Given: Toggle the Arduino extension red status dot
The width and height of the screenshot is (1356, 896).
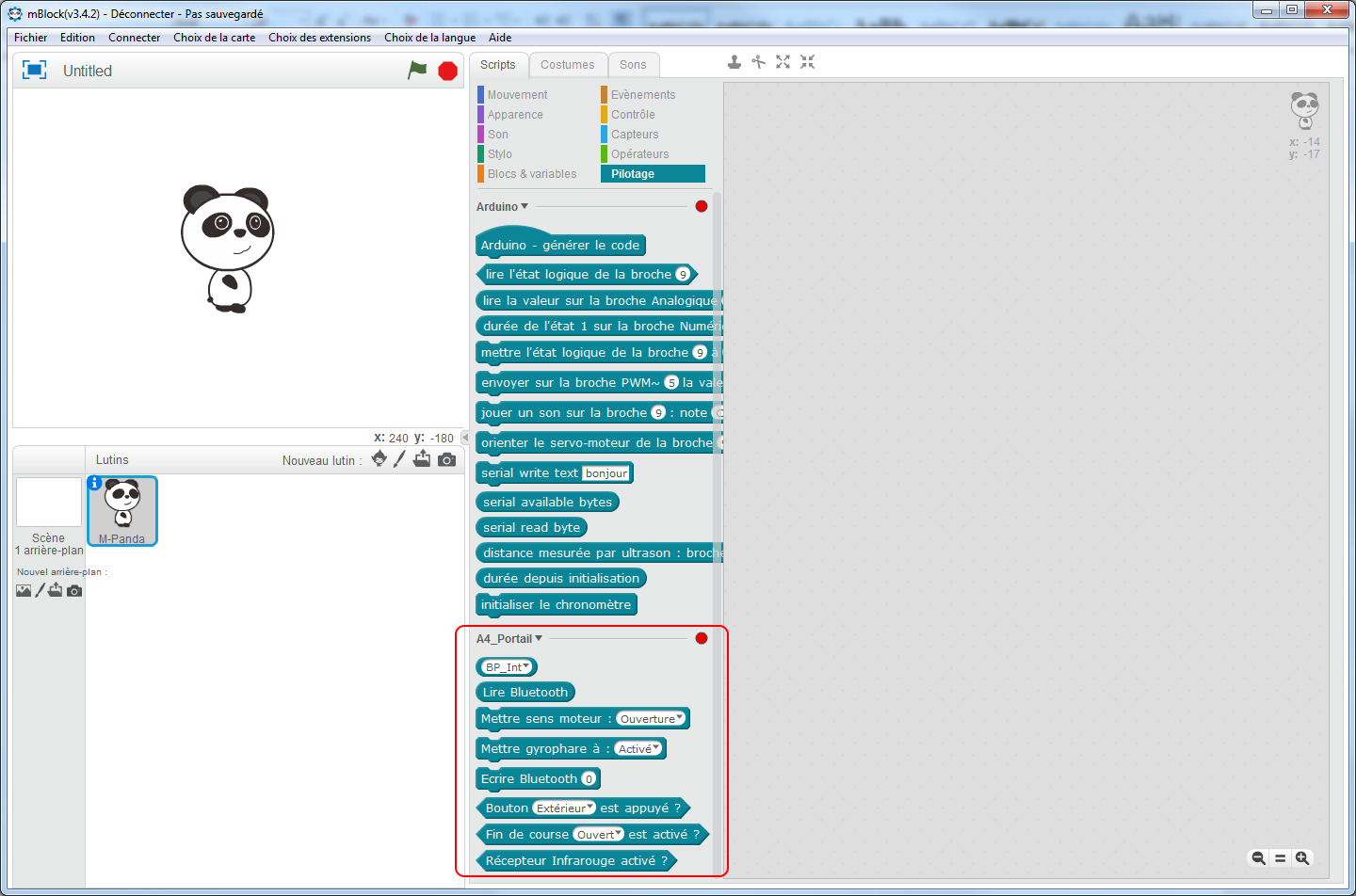Looking at the screenshot, I should click(702, 206).
